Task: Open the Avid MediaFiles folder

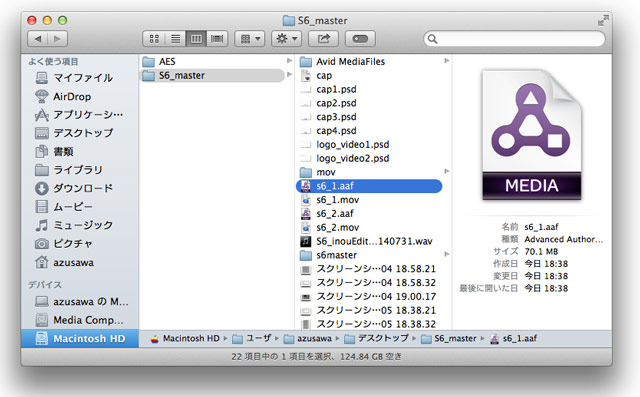Action: [343, 62]
